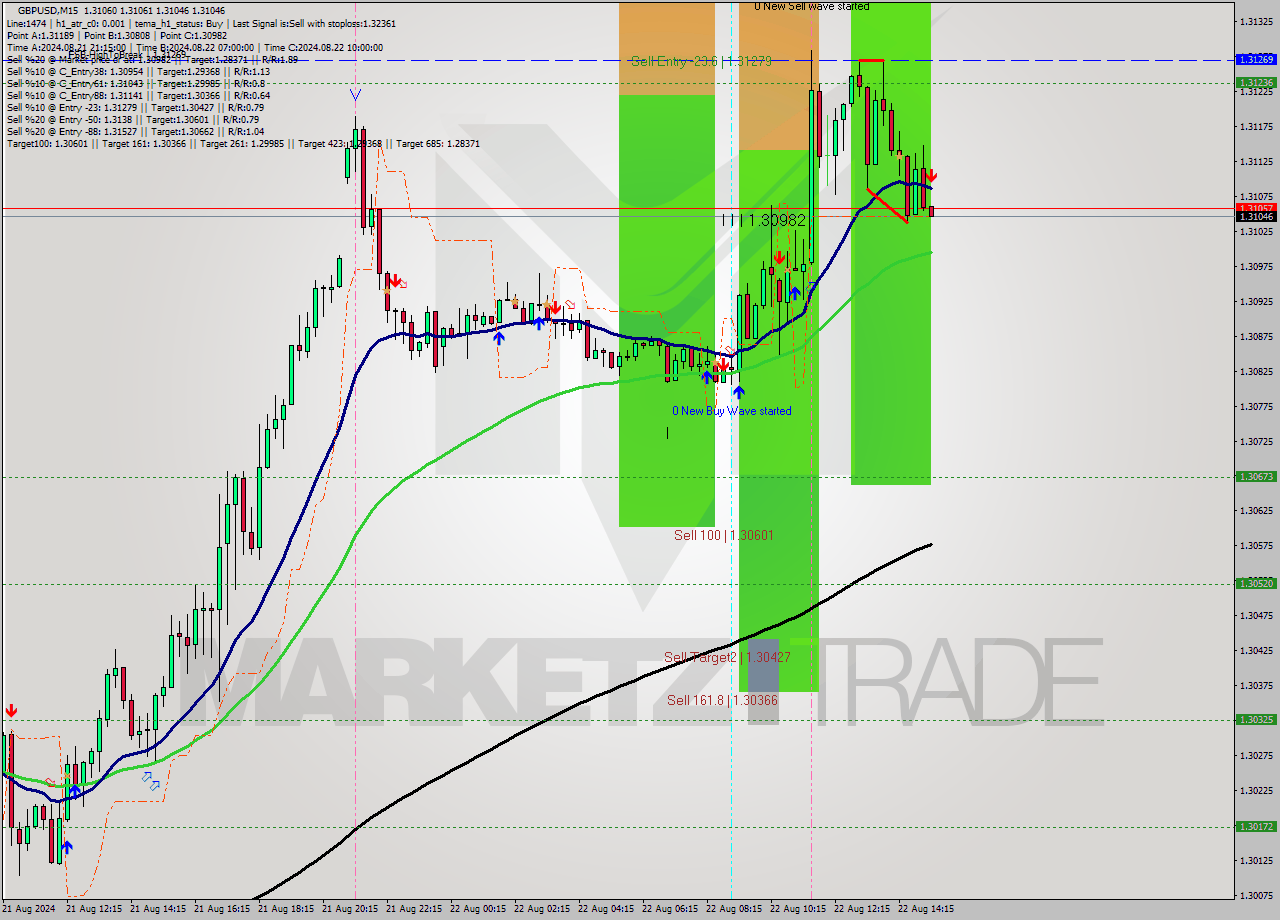Screen dimensions: 1280x920
Task: Click the 1.31325 price axis label
Action: pos(1256,21)
